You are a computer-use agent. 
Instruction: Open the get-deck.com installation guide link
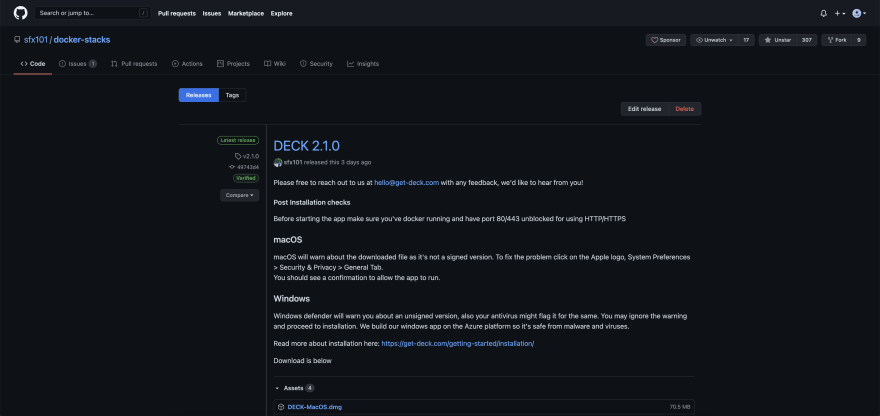(457, 344)
